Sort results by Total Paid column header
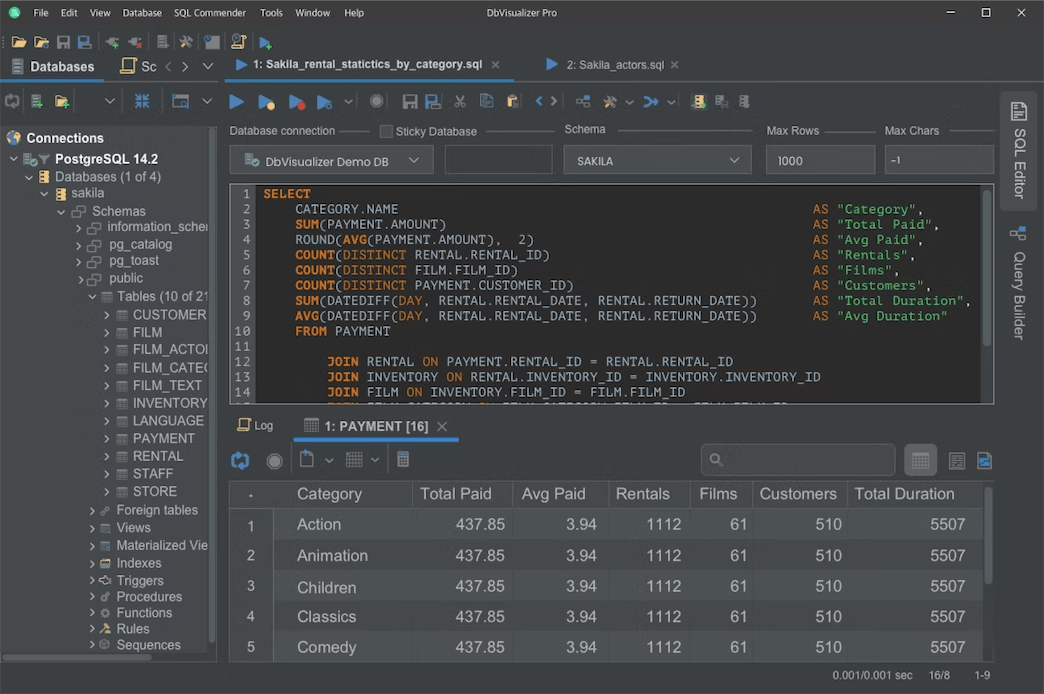 455,494
